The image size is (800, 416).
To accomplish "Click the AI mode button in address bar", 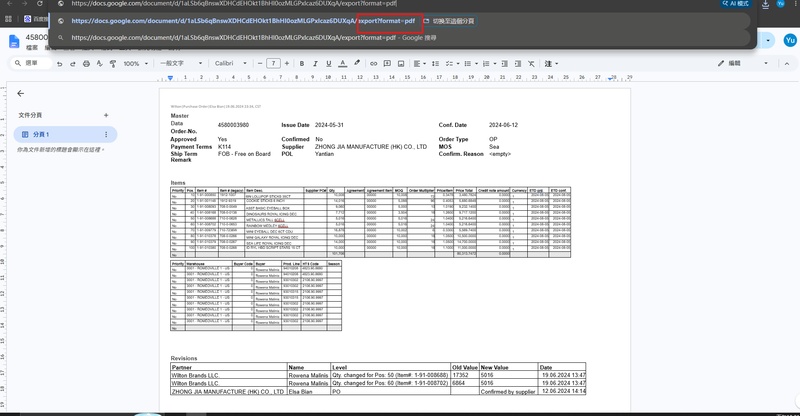I will point(735,4).
